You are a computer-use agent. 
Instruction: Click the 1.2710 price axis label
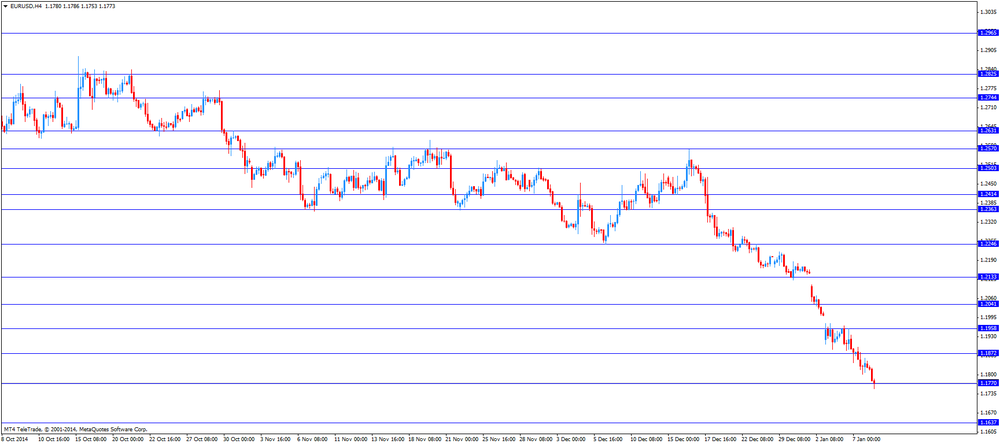coord(988,107)
